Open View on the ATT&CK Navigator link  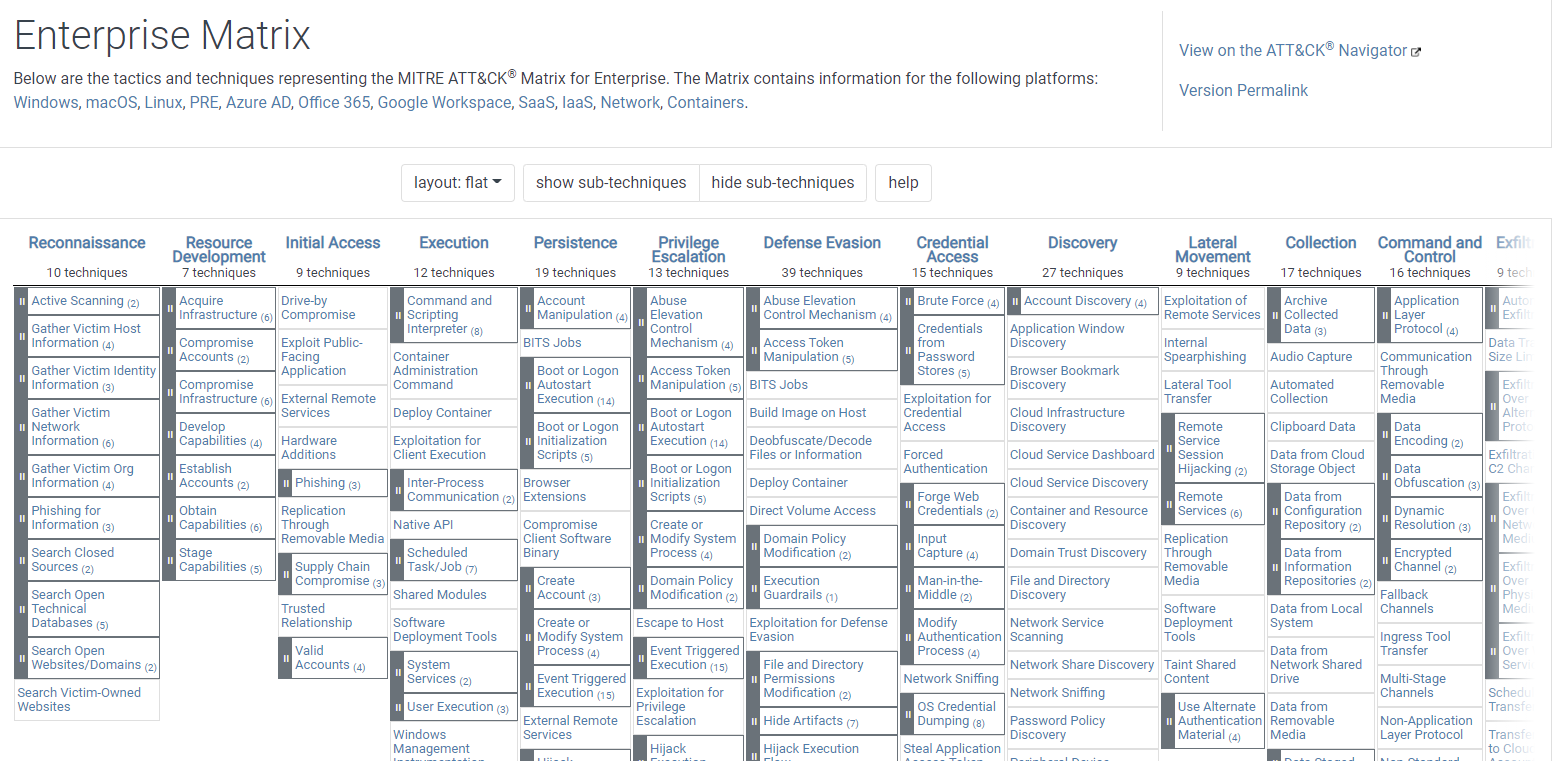coord(1299,50)
